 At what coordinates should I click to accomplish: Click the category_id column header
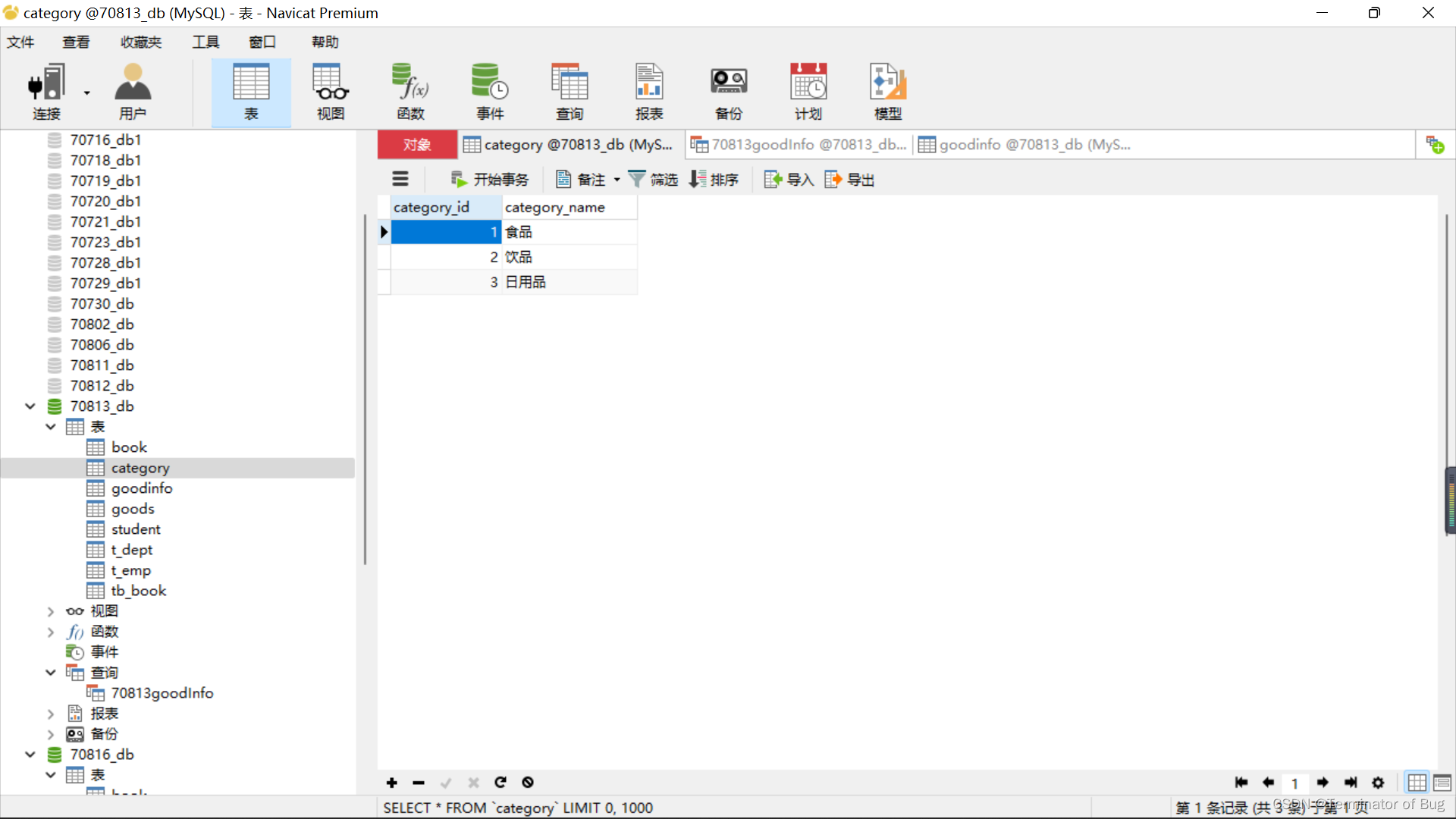446,207
